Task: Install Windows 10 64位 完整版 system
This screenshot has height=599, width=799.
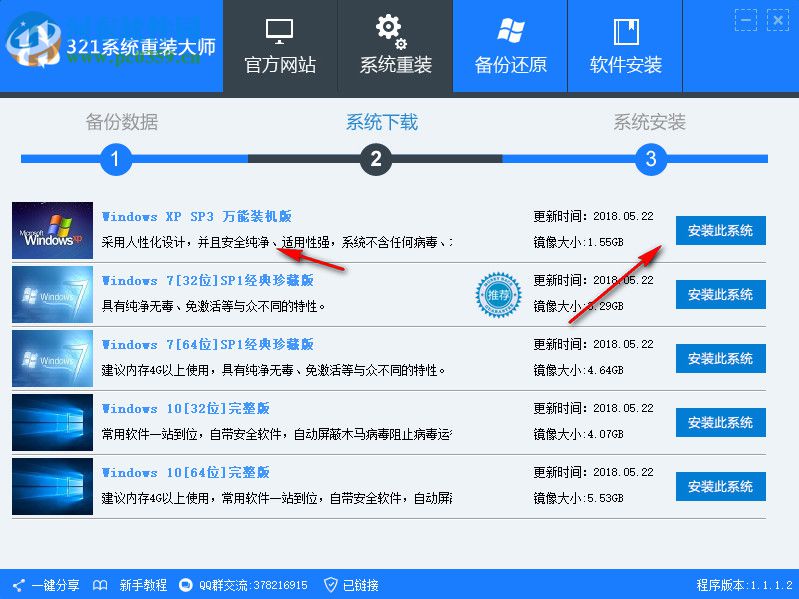Action: click(x=721, y=486)
